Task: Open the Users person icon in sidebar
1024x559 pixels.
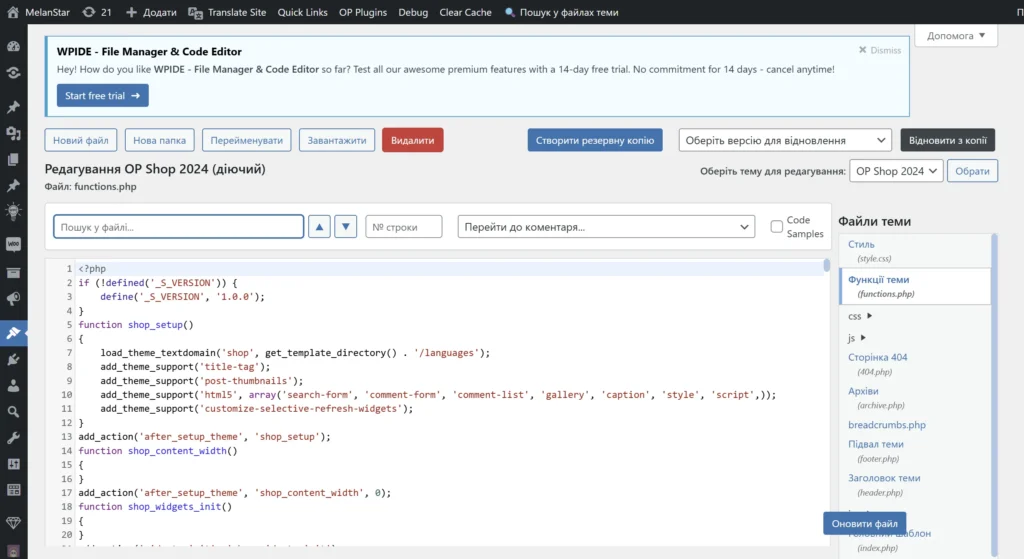Action: pos(13,385)
